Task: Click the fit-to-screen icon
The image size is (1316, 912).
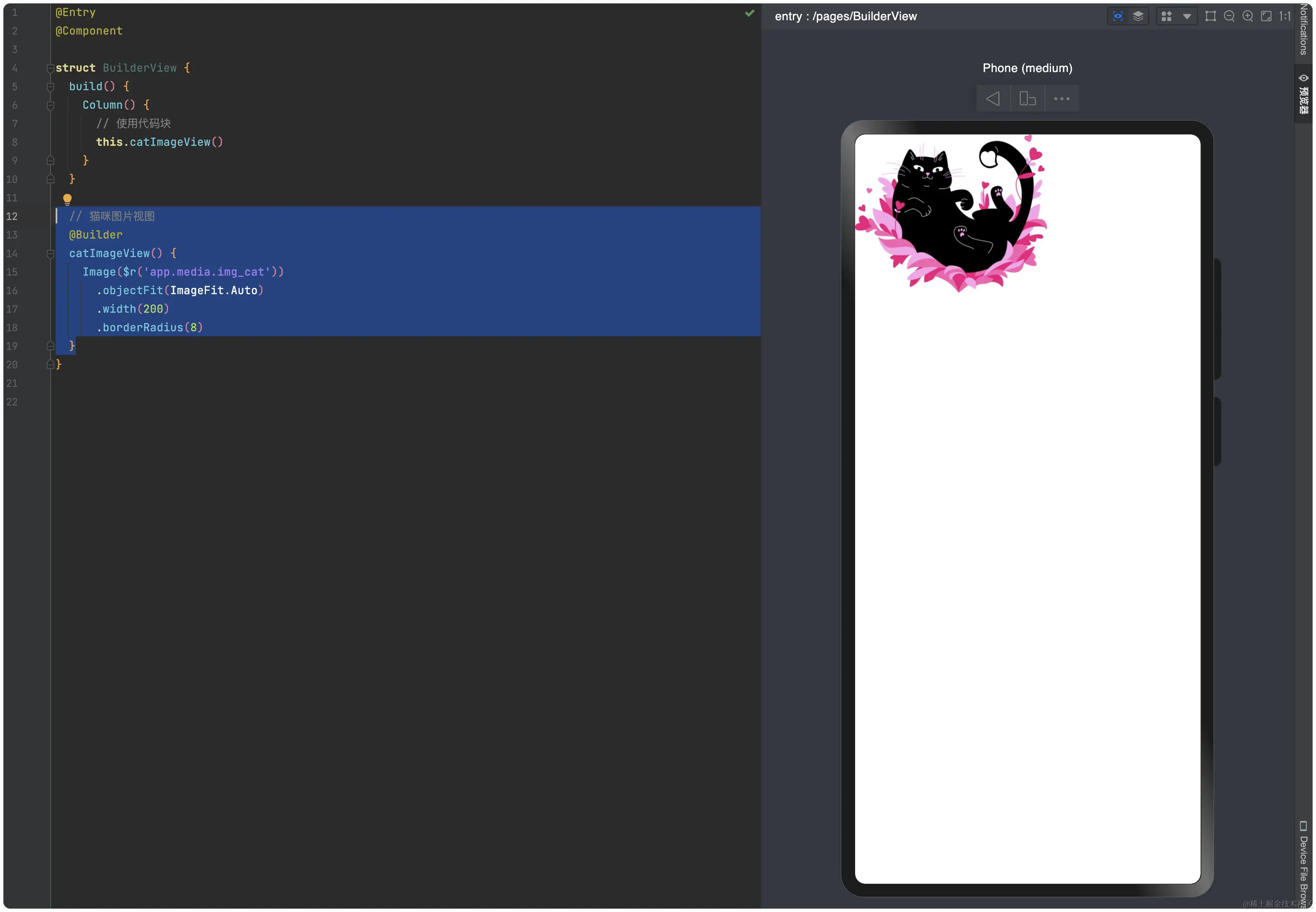Action: (x=1266, y=16)
